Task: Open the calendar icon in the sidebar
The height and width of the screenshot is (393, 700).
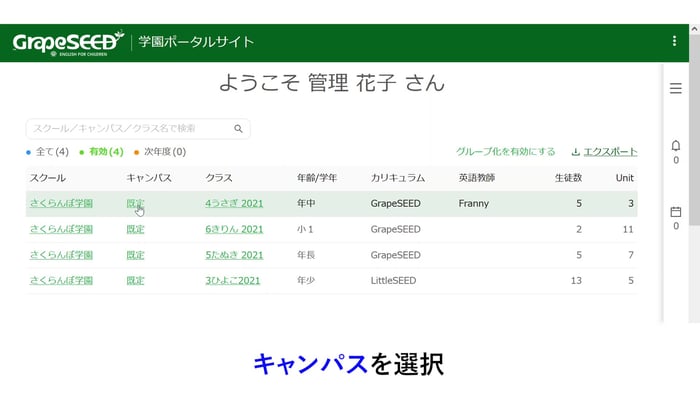Action: click(x=675, y=212)
